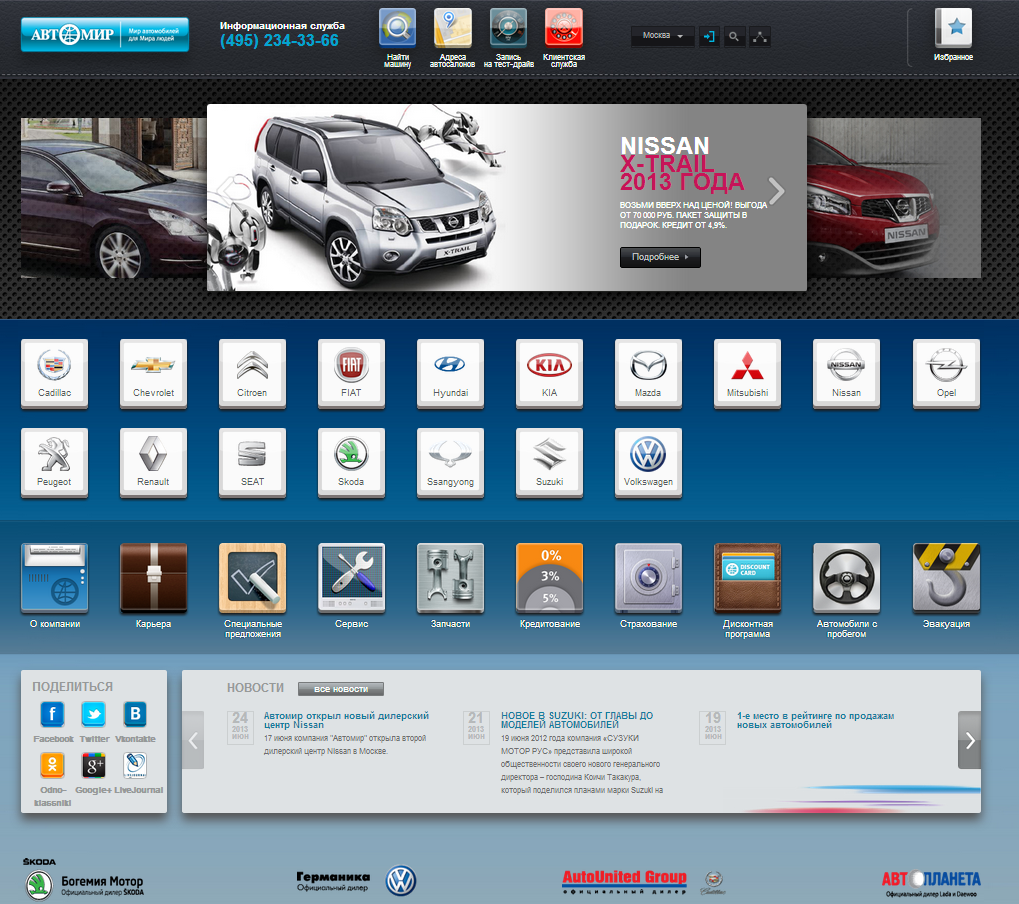Select the Opel brand tile
1019x904 pixels.
pyautogui.click(x=946, y=374)
